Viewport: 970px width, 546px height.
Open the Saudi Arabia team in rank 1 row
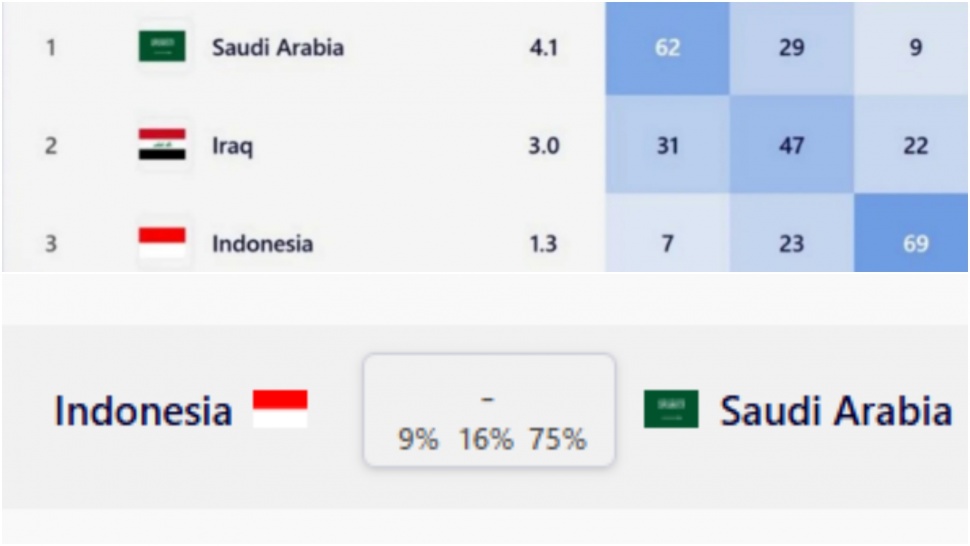277,47
